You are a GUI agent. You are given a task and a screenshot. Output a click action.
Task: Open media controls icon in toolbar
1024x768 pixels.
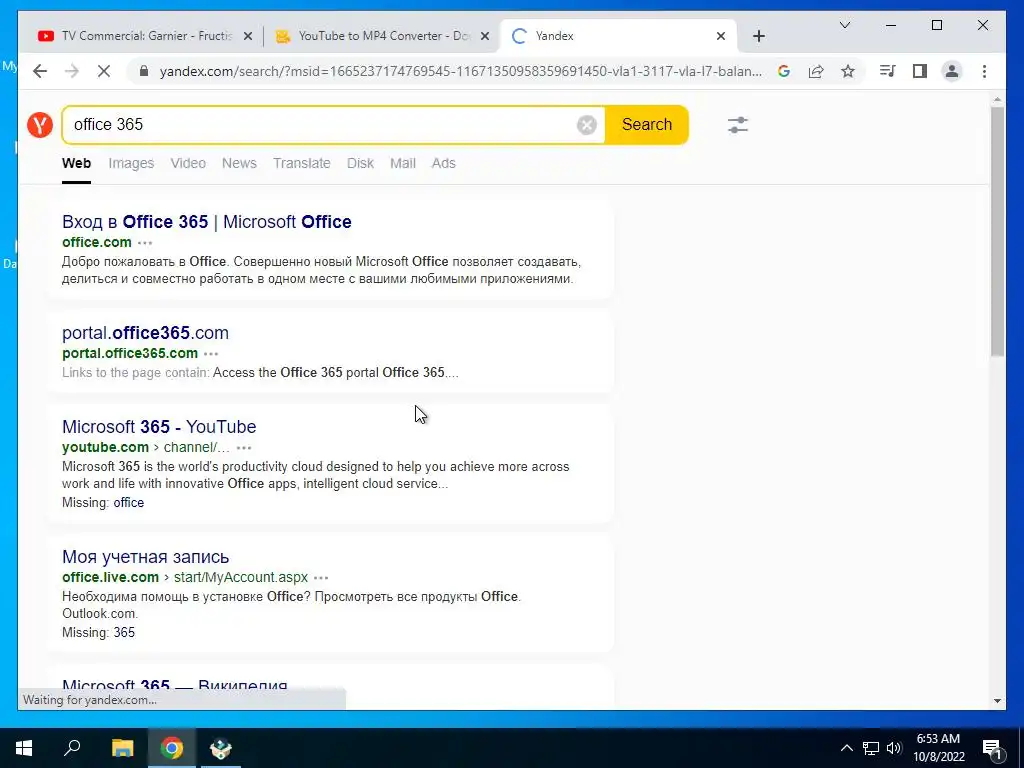tap(888, 71)
